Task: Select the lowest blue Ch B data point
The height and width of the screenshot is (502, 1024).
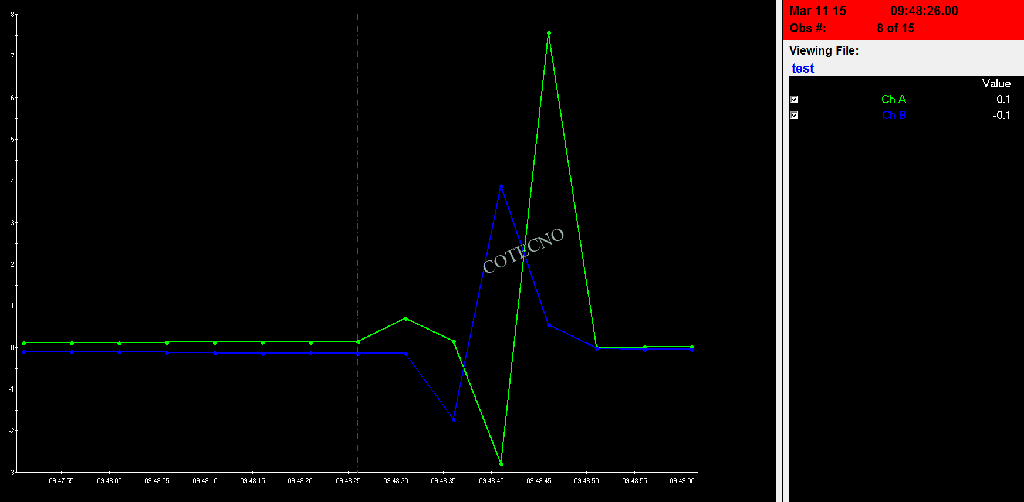Action: click(x=454, y=419)
